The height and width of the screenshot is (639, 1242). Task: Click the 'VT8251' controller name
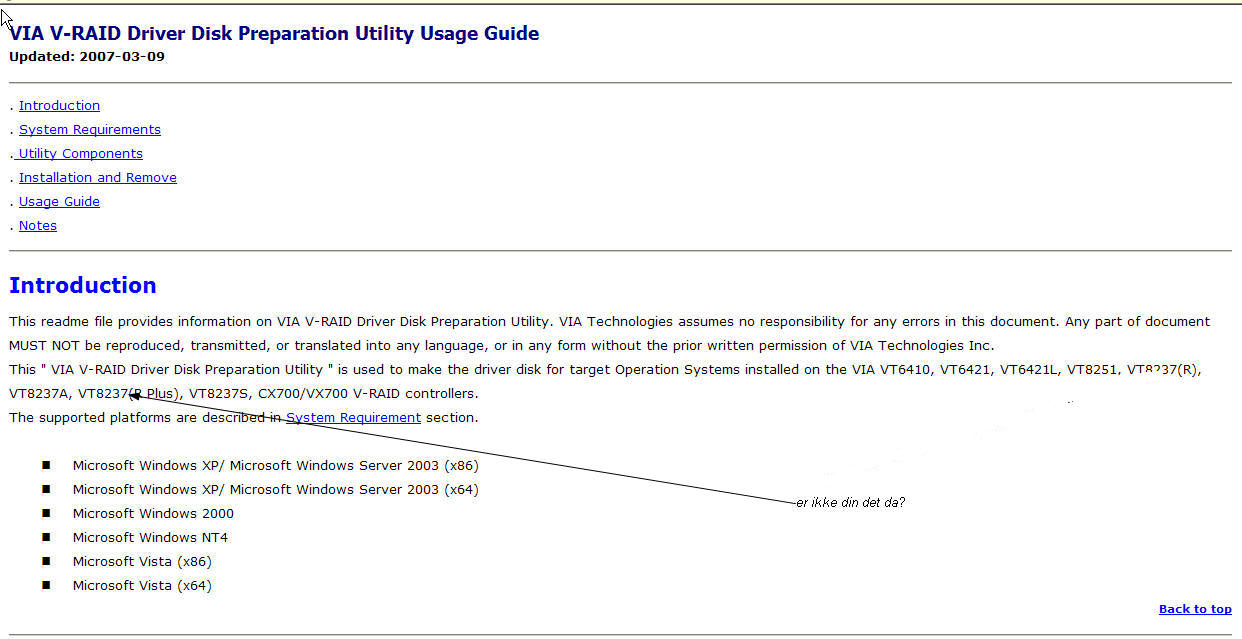pos(1092,370)
